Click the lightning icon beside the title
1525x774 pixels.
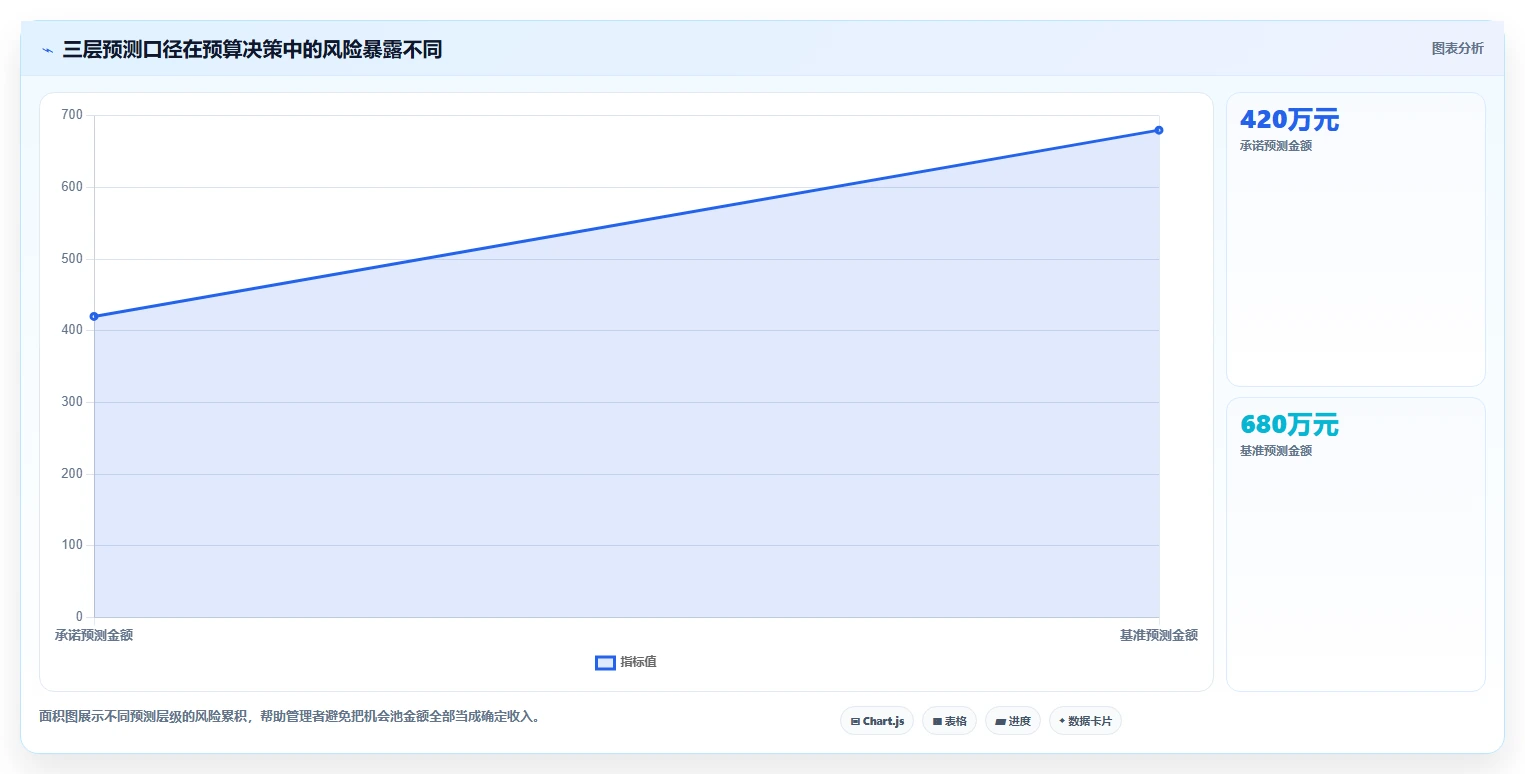pyautogui.click(x=47, y=50)
